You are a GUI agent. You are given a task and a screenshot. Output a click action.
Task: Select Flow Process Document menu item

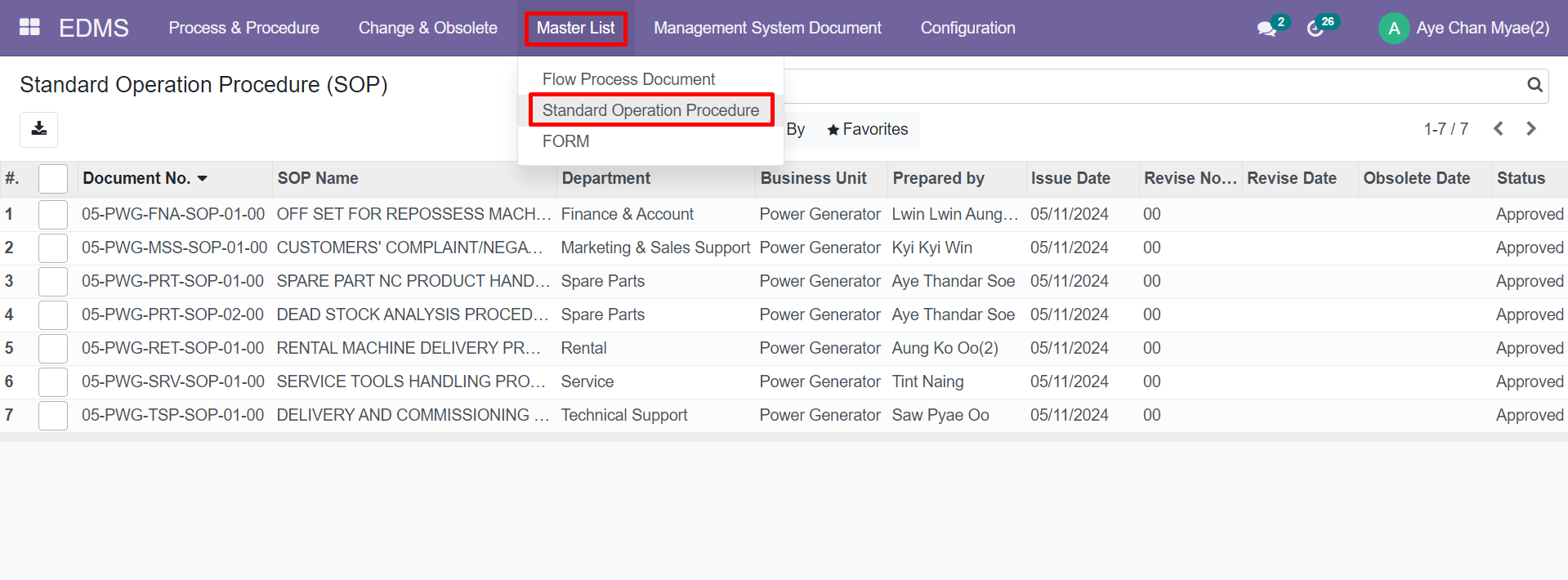click(x=628, y=79)
